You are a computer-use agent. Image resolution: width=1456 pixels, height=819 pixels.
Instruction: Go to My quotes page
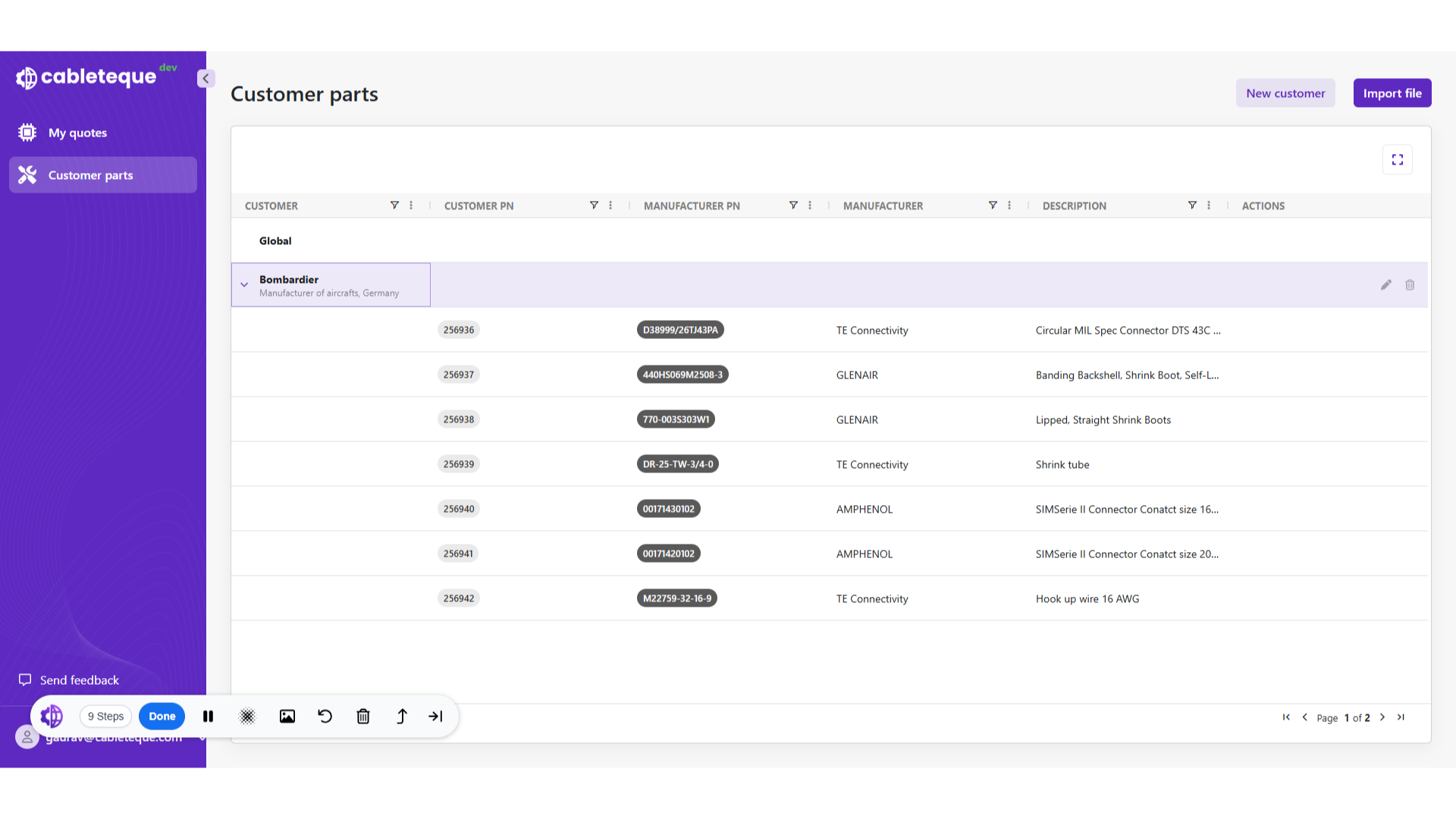coord(77,133)
